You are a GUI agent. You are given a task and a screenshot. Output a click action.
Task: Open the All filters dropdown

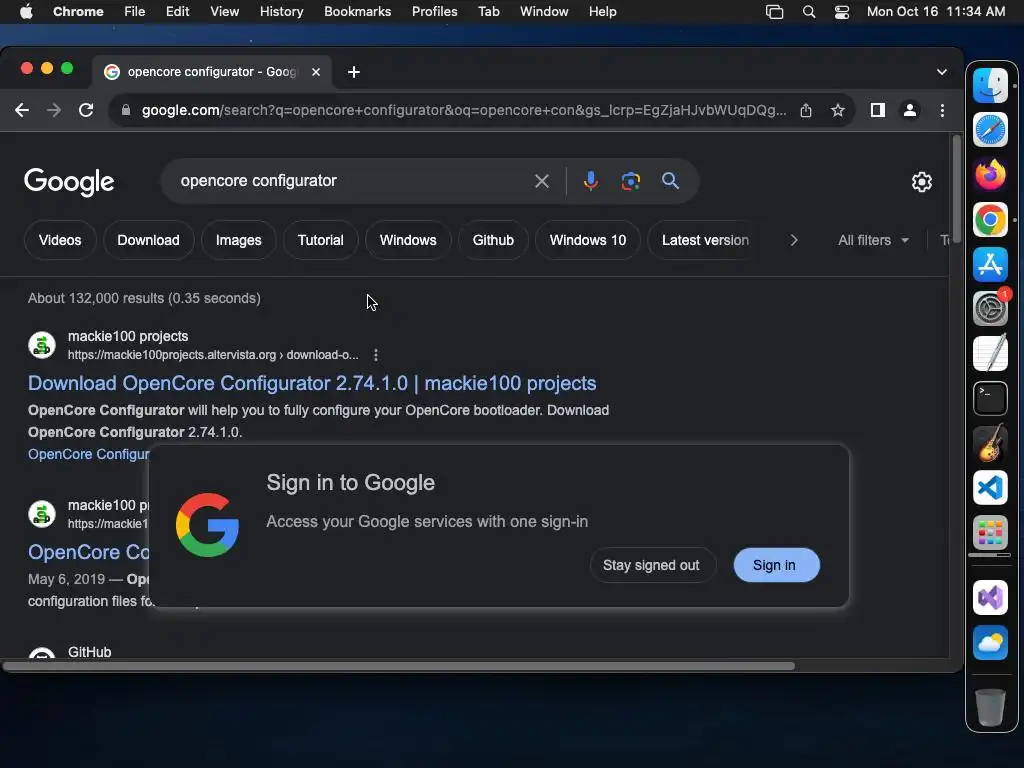(x=873, y=240)
